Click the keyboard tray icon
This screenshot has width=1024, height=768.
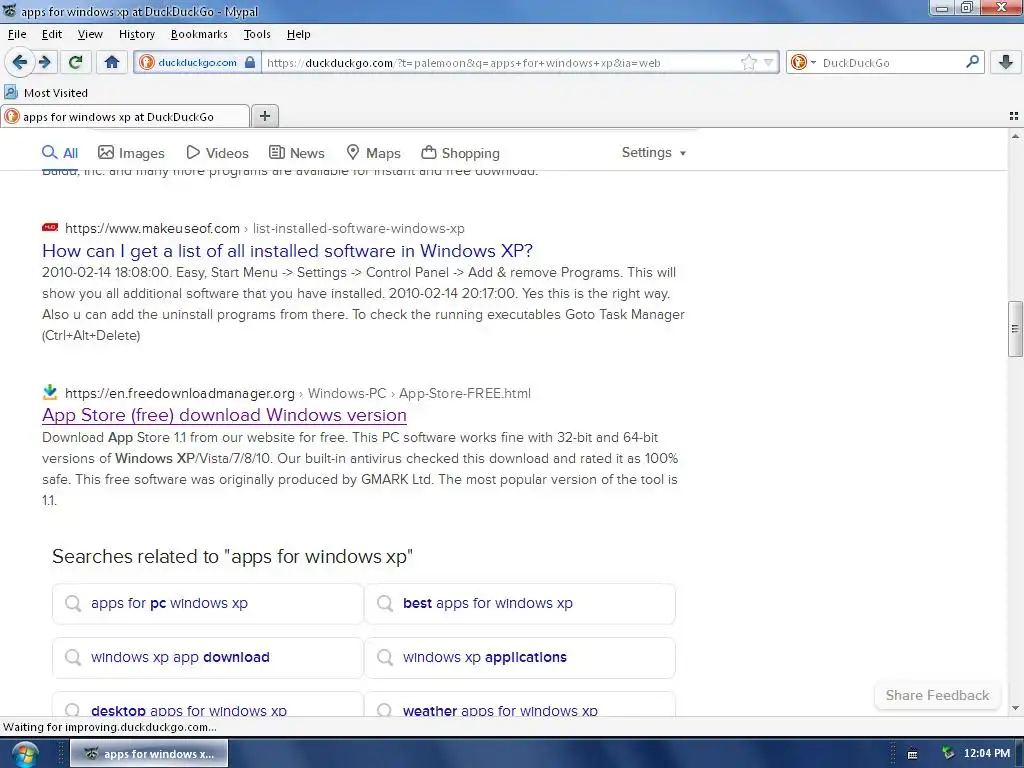pyautogui.click(x=912, y=754)
